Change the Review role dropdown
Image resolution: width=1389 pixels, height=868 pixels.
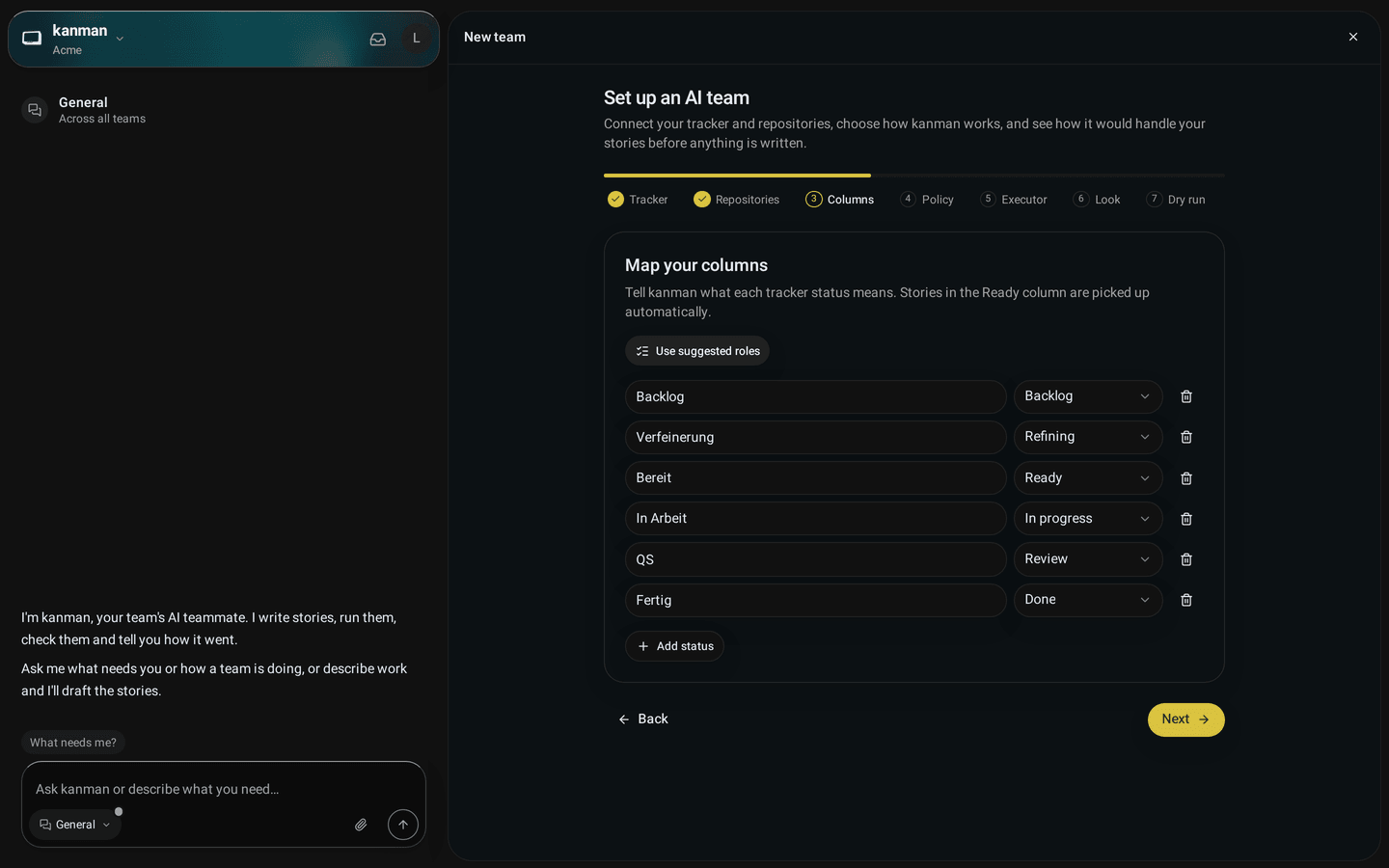click(1088, 559)
